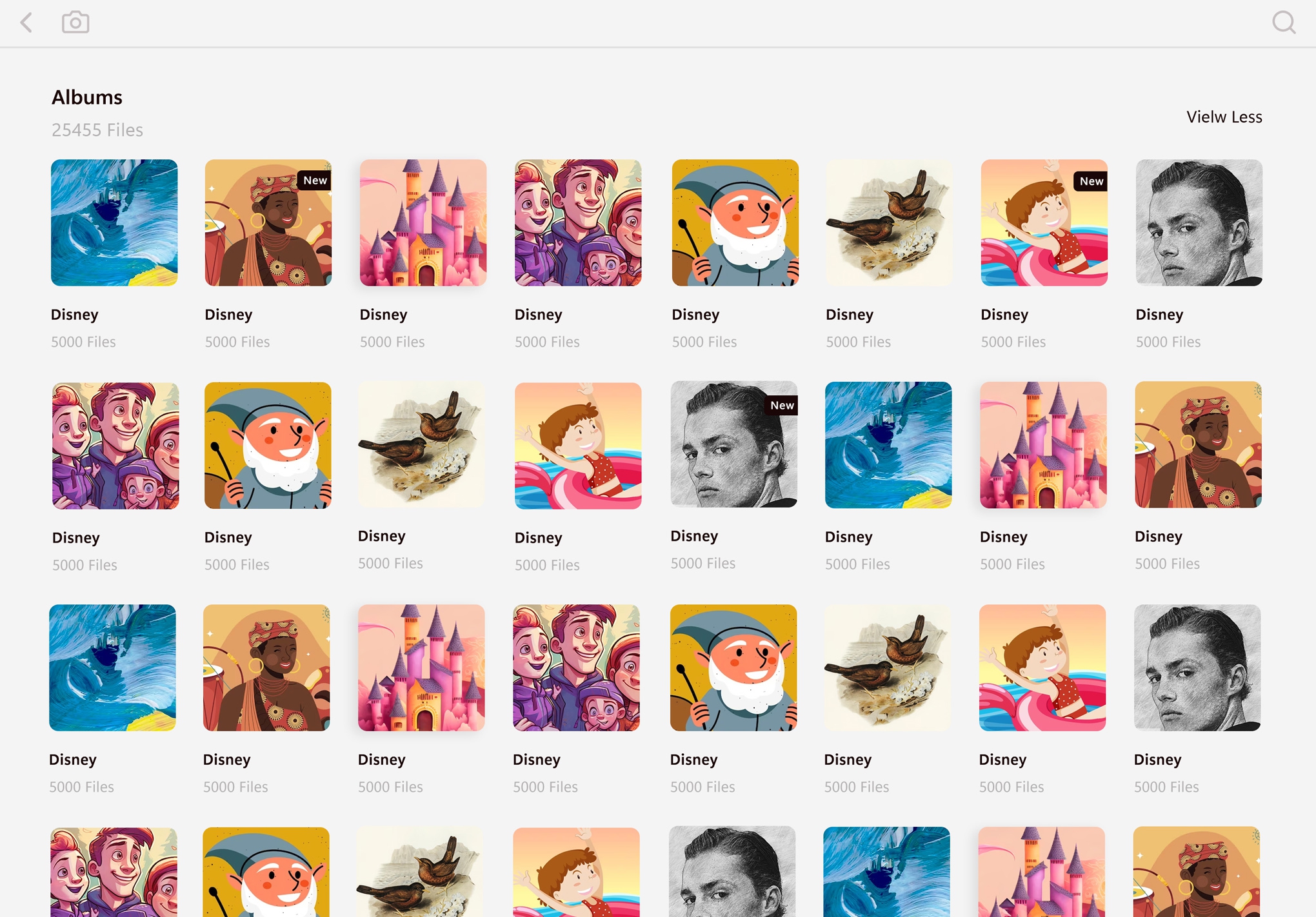Click Disney title under first-row sketch man

tap(1159, 315)
